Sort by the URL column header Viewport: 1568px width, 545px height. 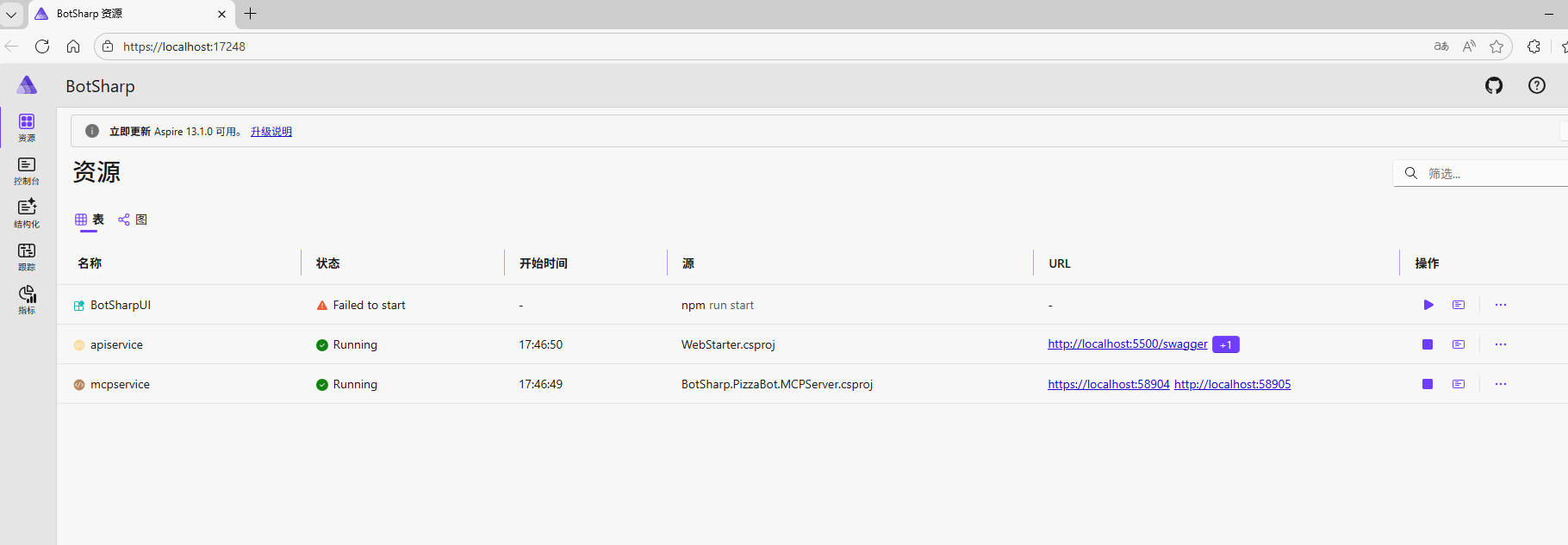click(x=1060, y=263)
